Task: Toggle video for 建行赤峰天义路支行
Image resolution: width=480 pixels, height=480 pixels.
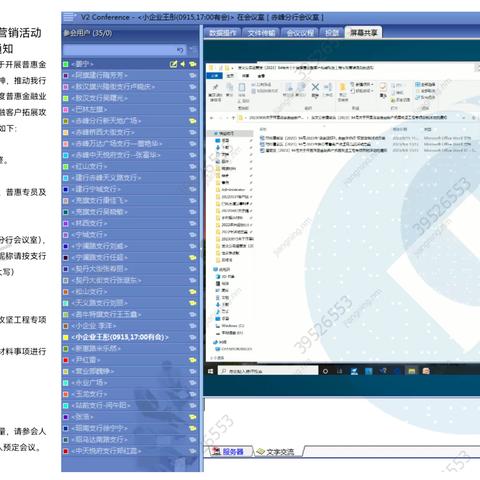Action: point(193,178)
